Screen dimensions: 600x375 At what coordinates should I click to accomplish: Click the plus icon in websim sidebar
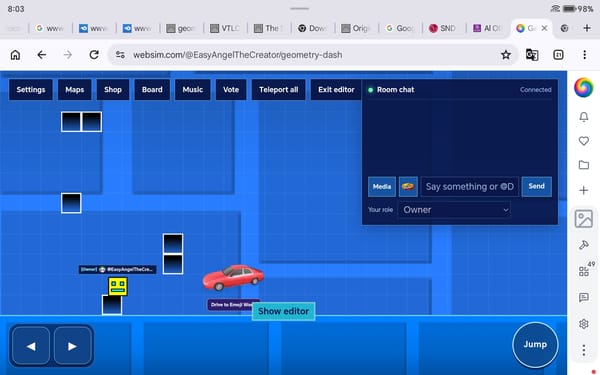point(584,190)
